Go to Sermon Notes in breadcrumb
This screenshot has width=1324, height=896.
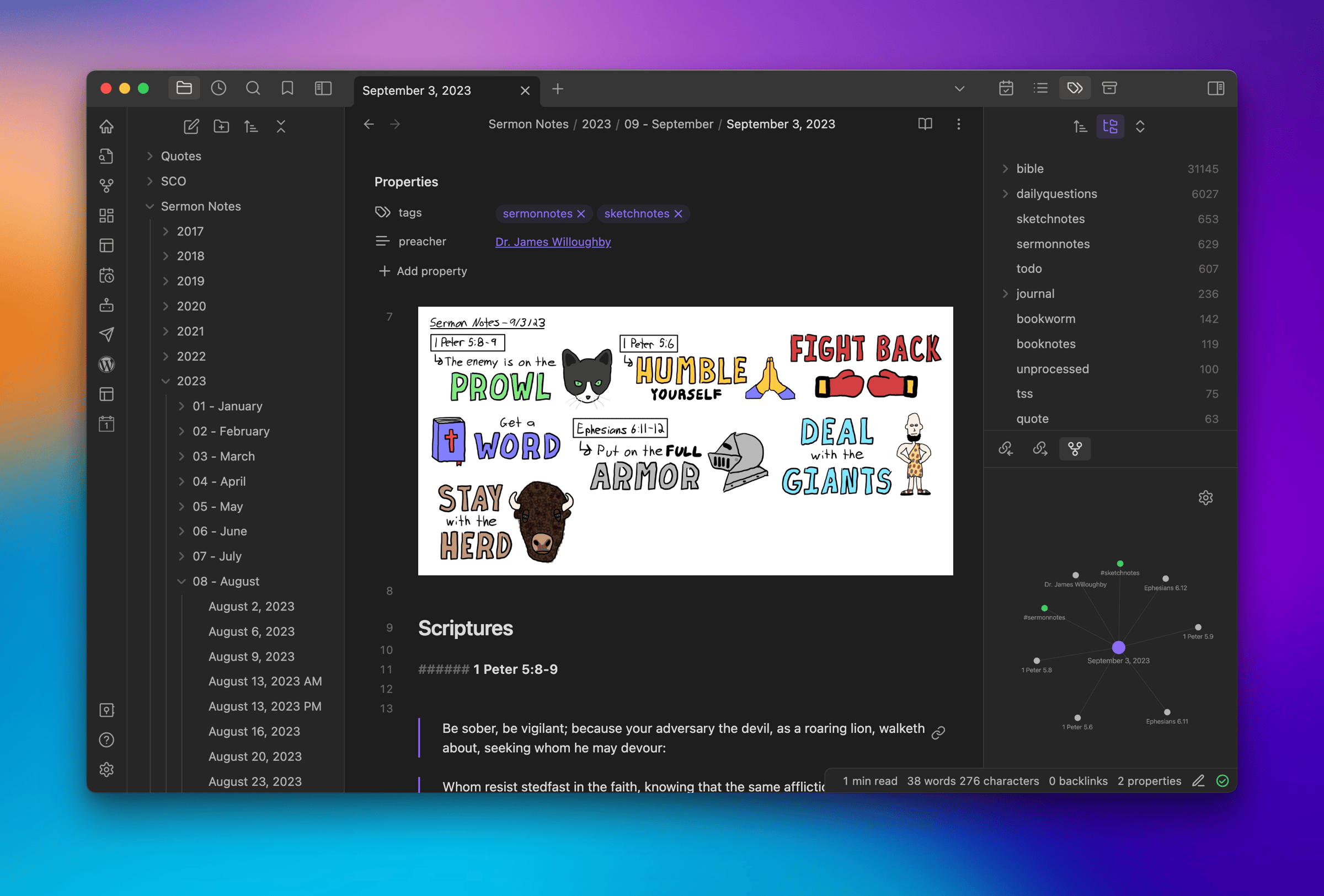tap(528, 124)
